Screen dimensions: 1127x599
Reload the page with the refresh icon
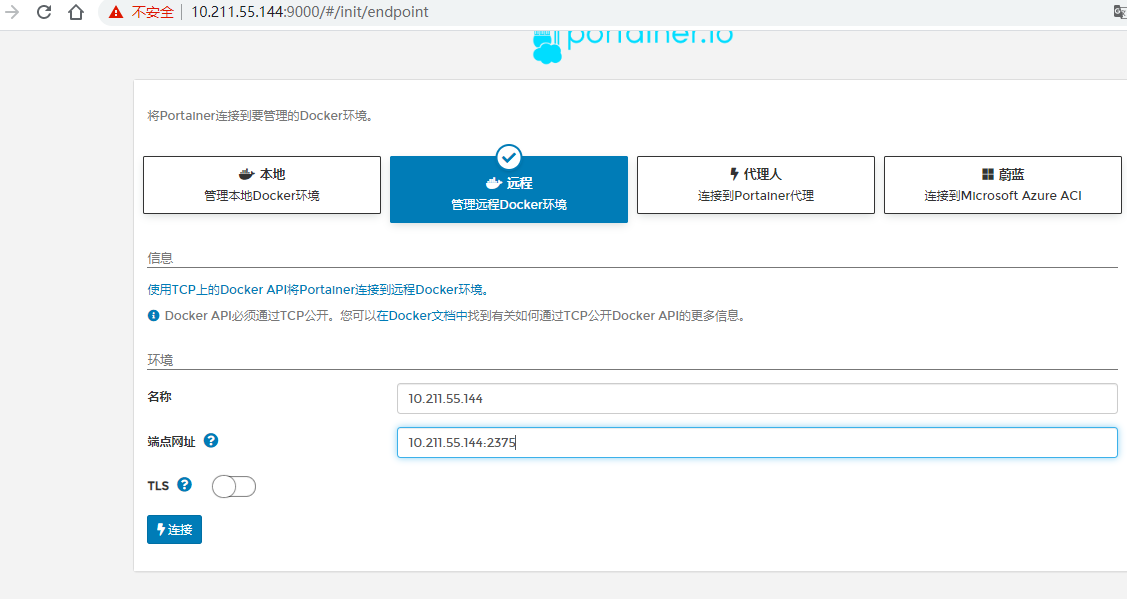point(44,13)
